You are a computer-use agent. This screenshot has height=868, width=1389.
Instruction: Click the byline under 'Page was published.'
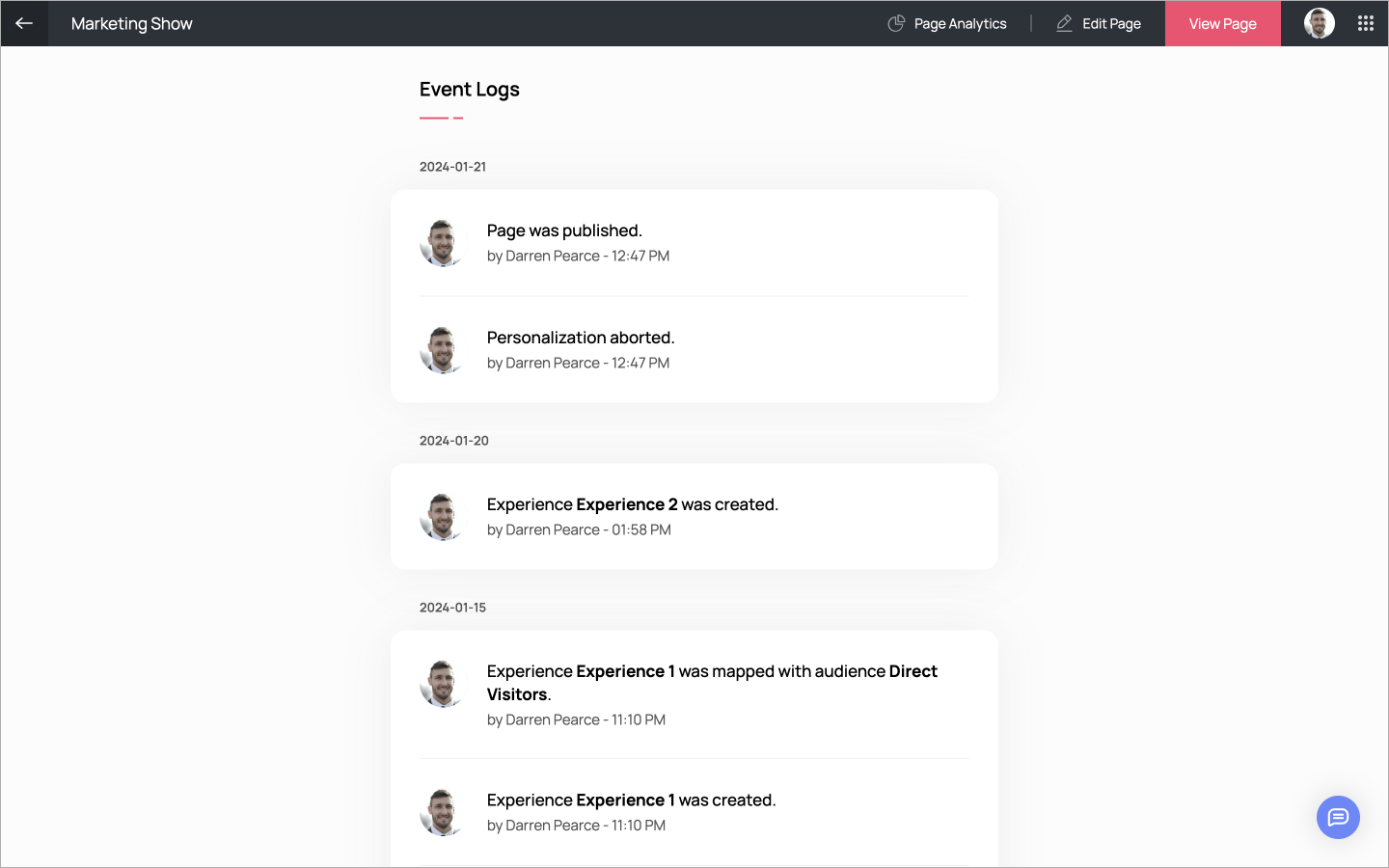pyautogui.click(x=578, y=257)
